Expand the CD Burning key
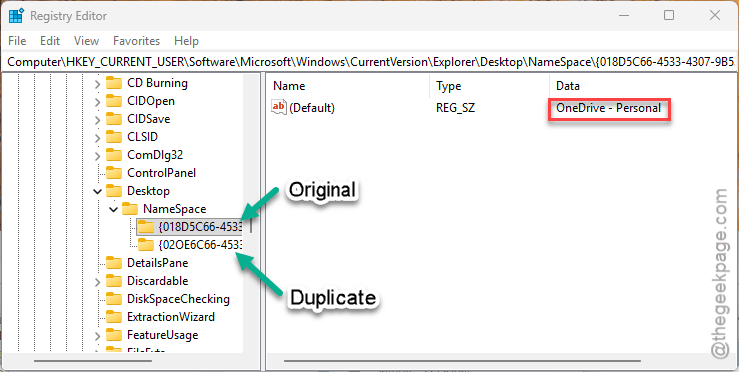The height and width of the screenshot is (372, 739). click(x=97, y=84)
